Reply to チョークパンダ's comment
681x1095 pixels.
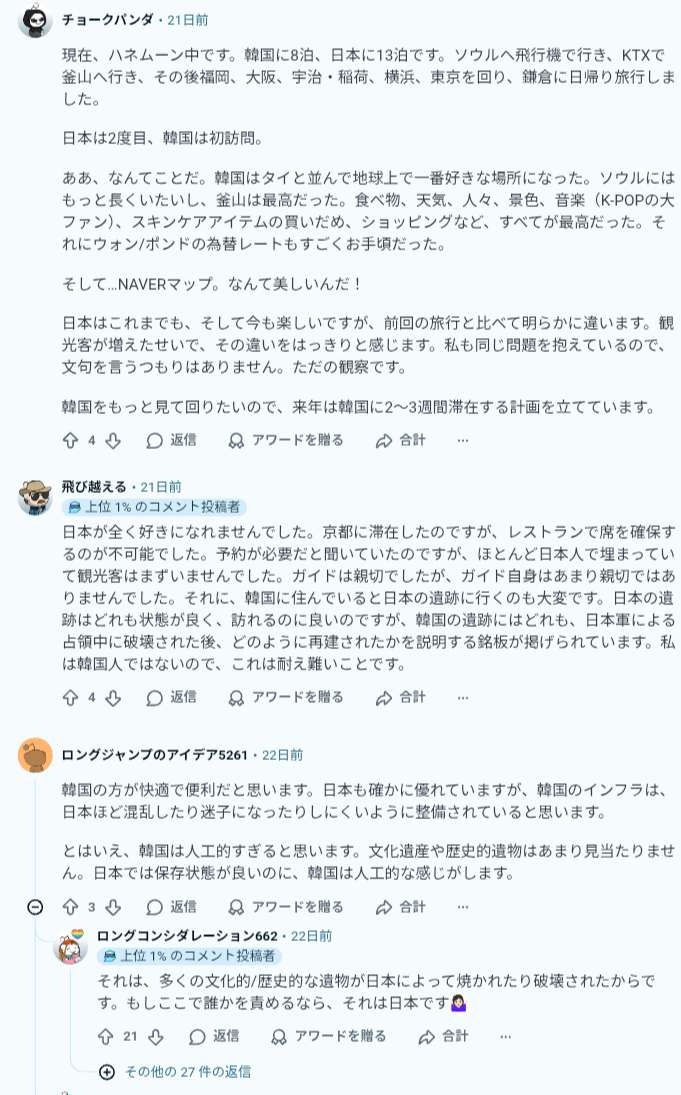click(171, 440)
